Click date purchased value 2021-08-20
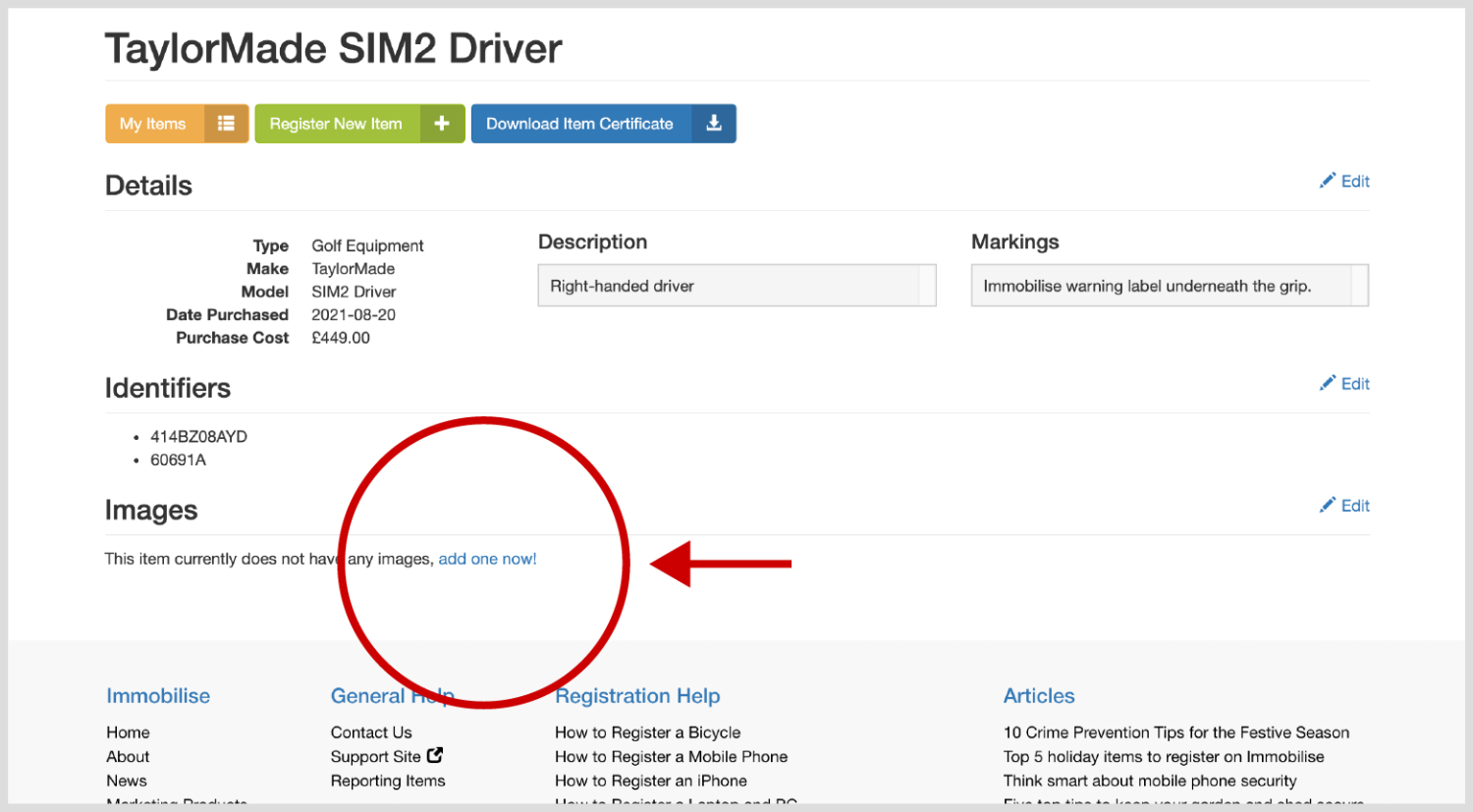Image resolution: width=1473 pixels, height=812 pixels. click(354, 314)
